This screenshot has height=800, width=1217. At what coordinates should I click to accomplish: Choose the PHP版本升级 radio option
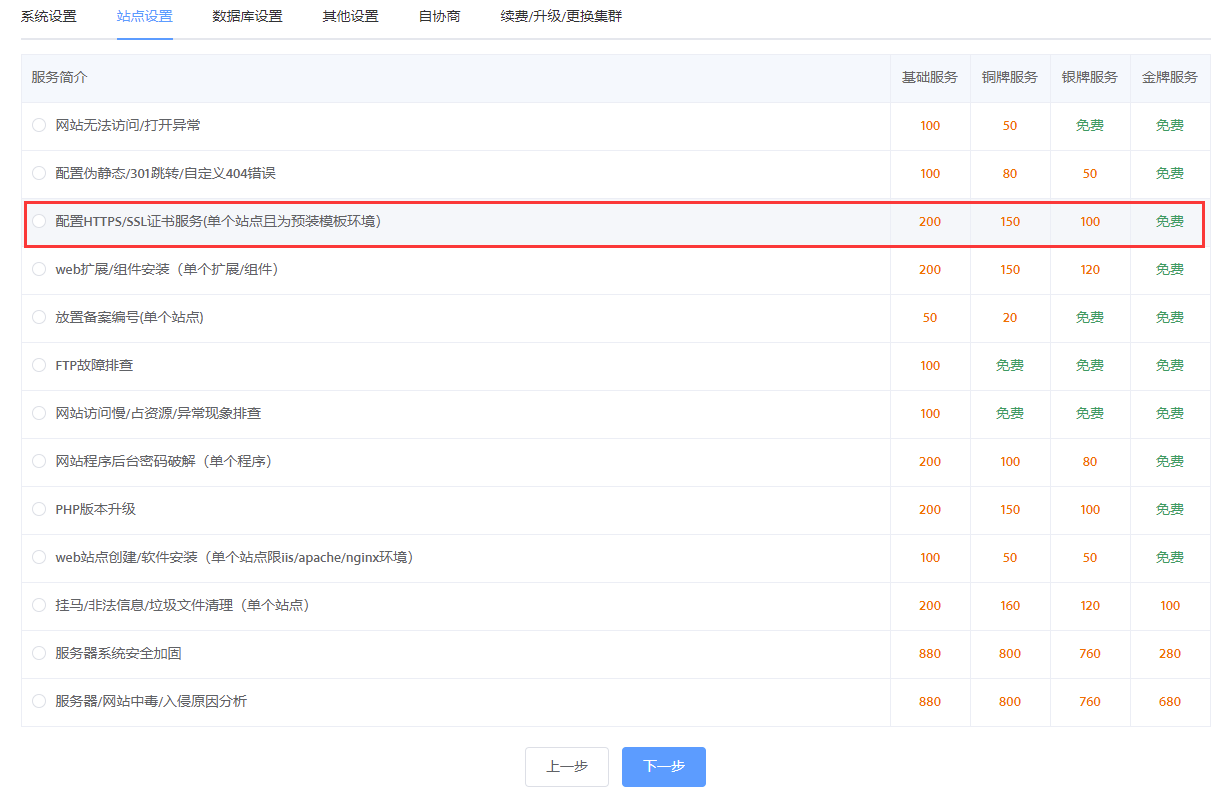[39, 509]
